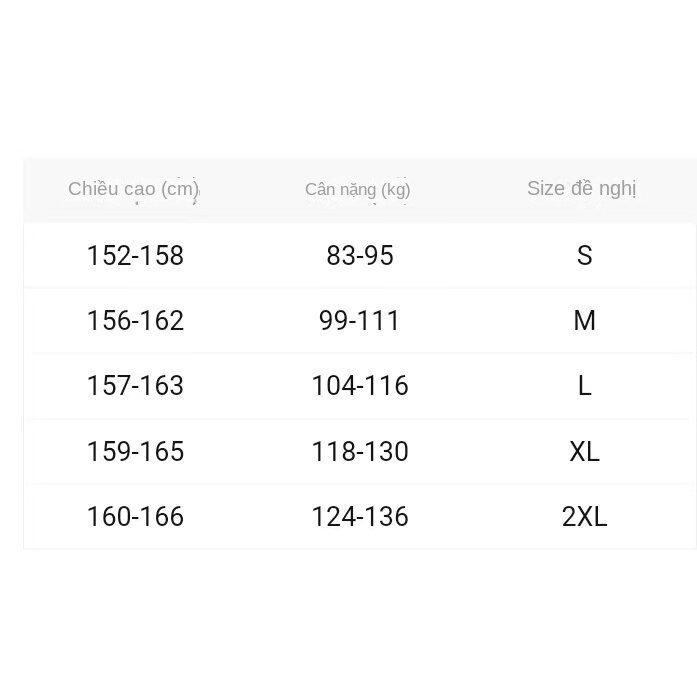Select the weight cell 83-95
Screen dimensions: 697x697
click(x=360, y=256)
